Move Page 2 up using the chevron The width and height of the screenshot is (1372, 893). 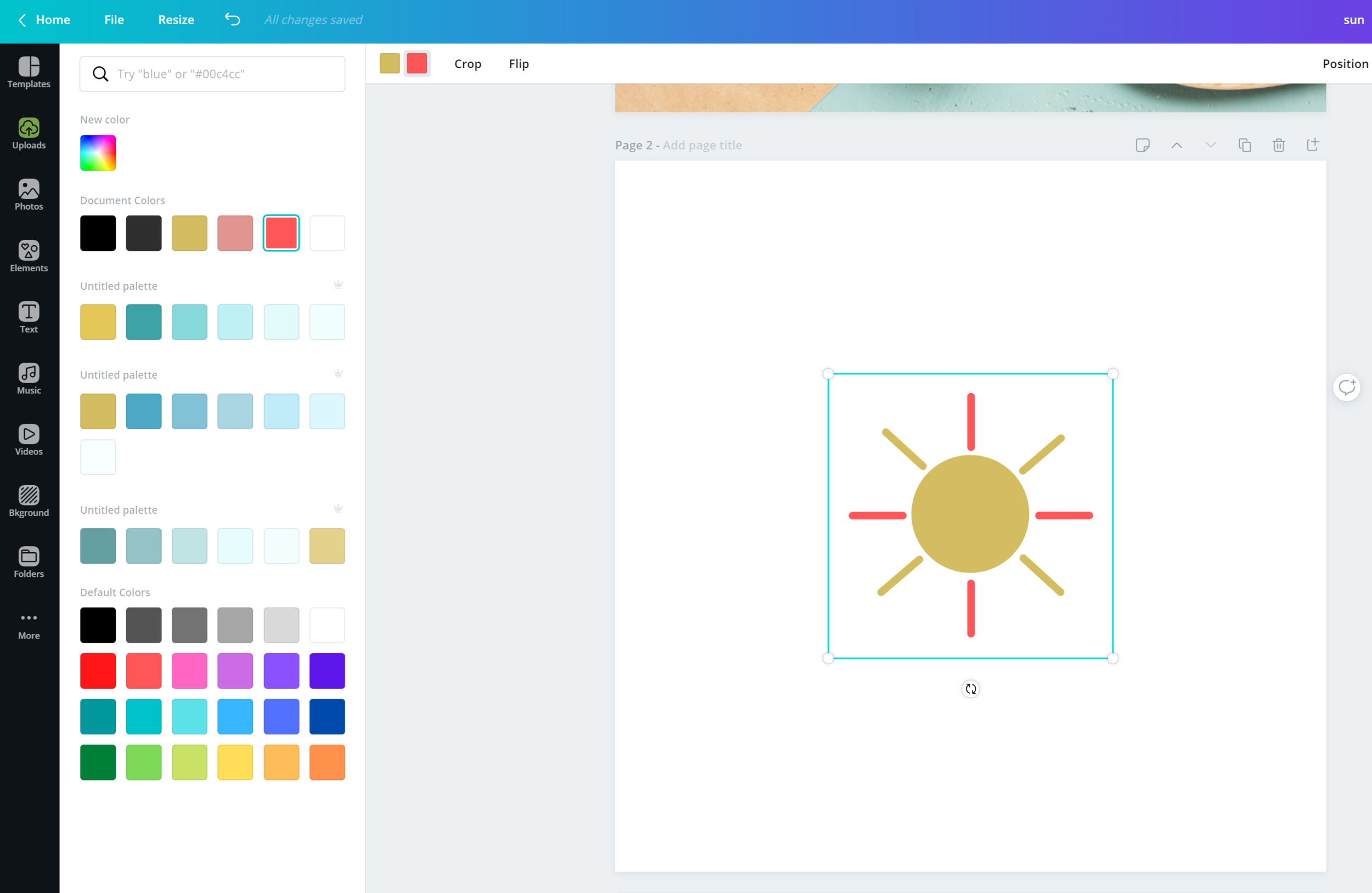tap(1177, 145)
